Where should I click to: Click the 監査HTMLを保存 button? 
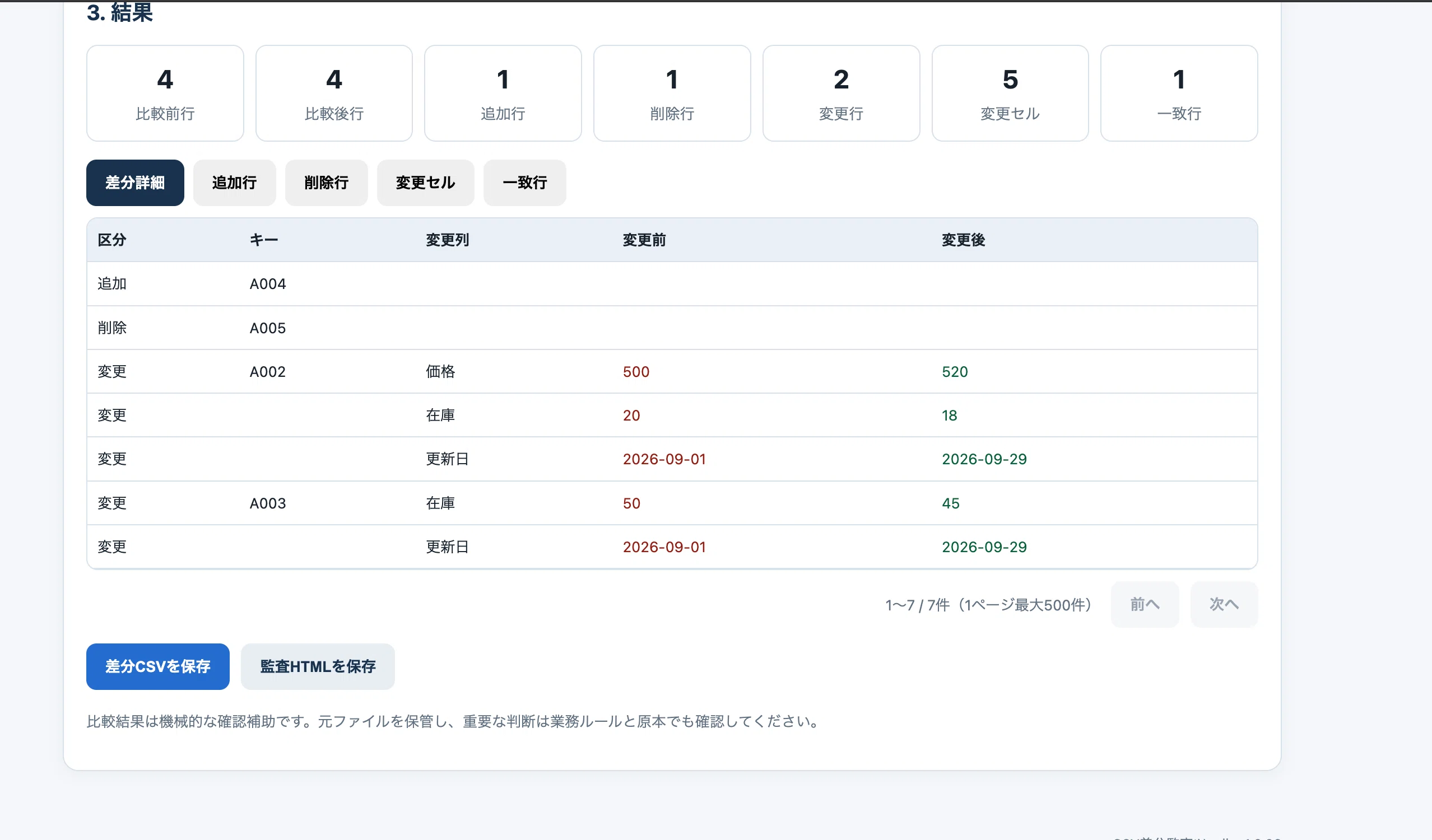pyautogui.click(x=318, y=666)
